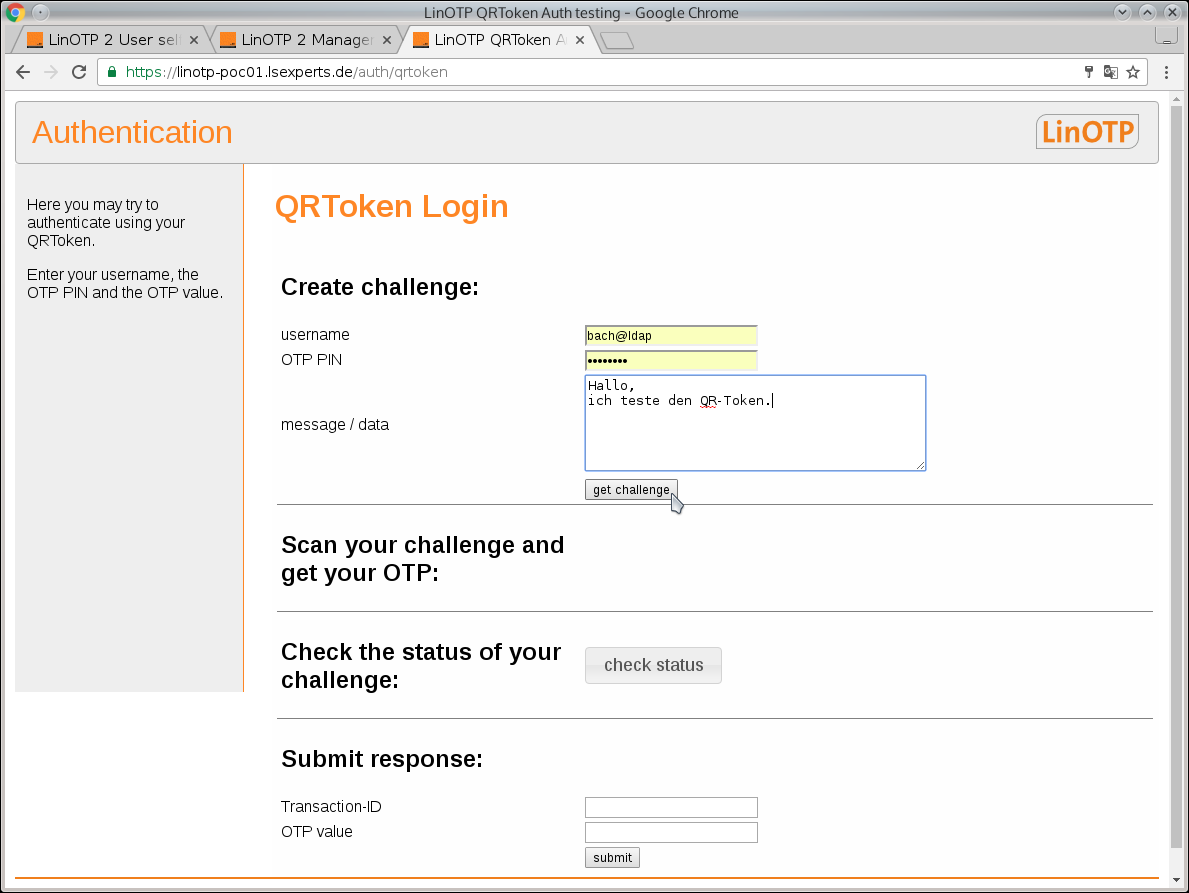
Task: Click the OTP value input field
Action: (671, 832)
